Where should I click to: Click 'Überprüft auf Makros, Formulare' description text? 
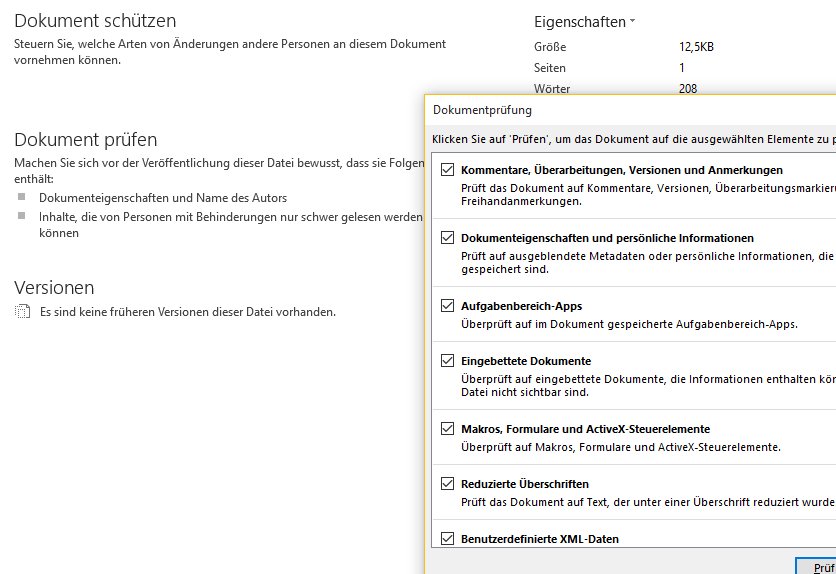(621, 447)
